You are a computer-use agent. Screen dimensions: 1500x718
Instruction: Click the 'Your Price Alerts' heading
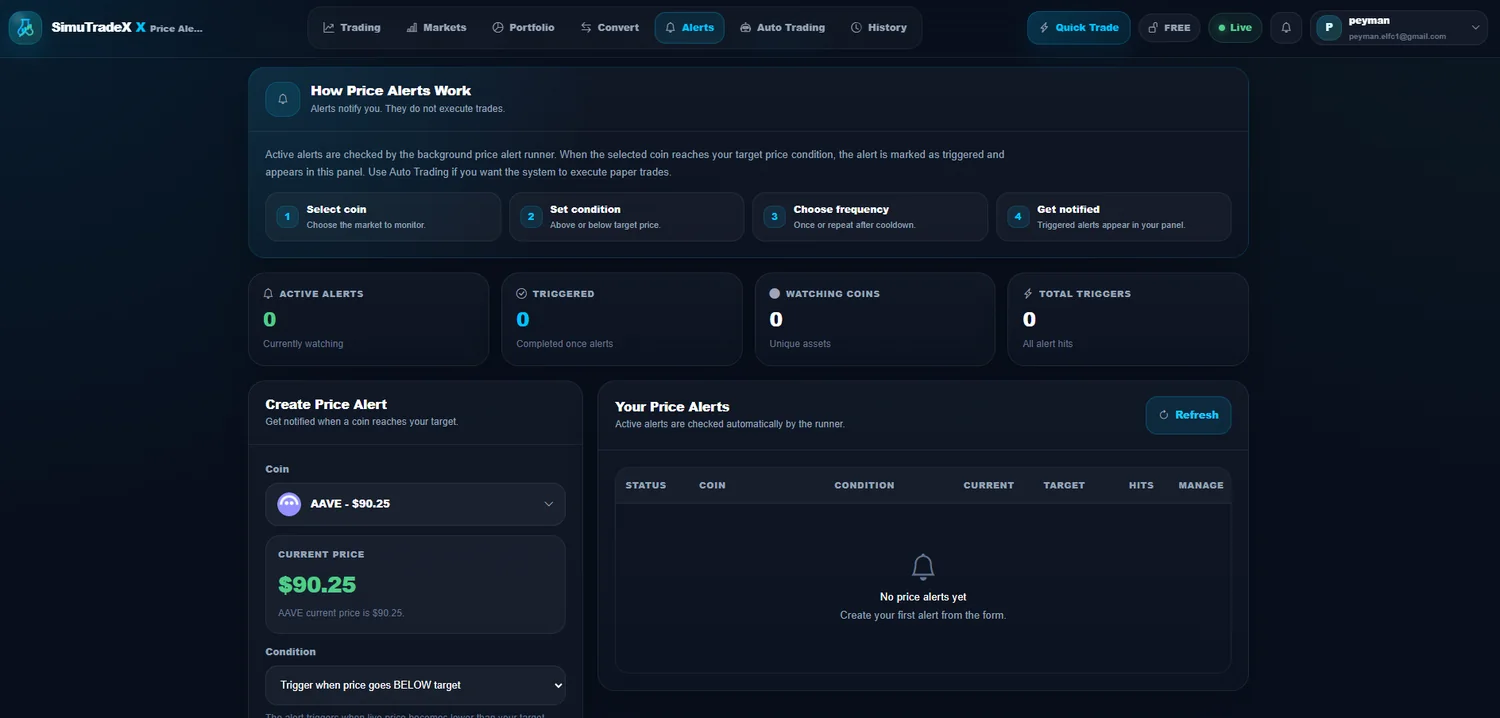[x=672, y=407]
